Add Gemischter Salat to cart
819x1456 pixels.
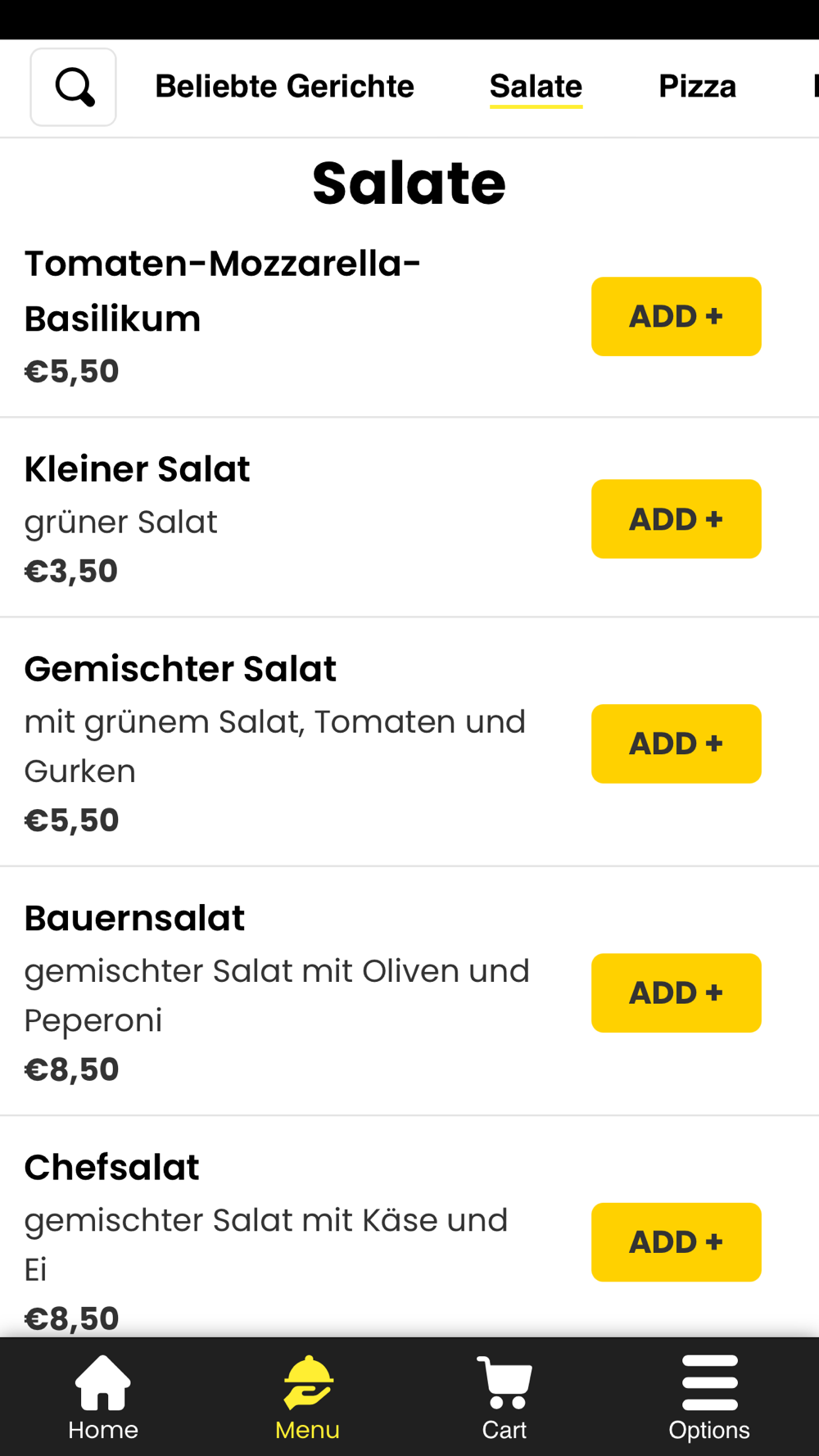click(676, 744)
